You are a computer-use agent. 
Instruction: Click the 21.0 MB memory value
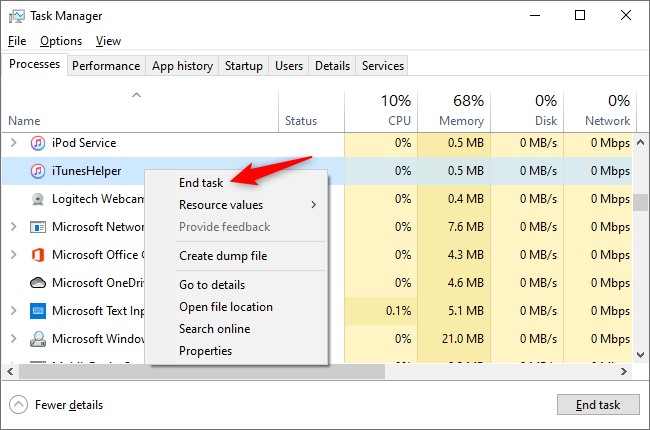tap(463, 339)
